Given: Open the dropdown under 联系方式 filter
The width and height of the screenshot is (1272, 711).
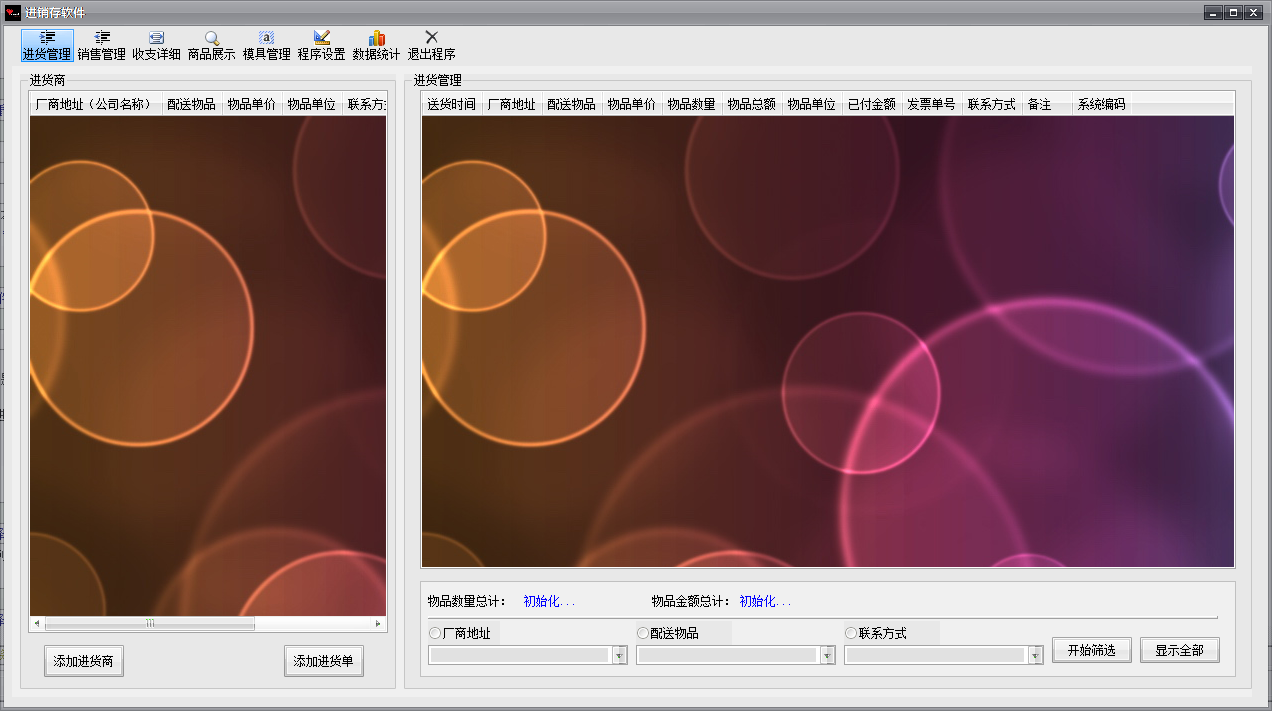Looking at the screenshot, I should point(1035,655).
